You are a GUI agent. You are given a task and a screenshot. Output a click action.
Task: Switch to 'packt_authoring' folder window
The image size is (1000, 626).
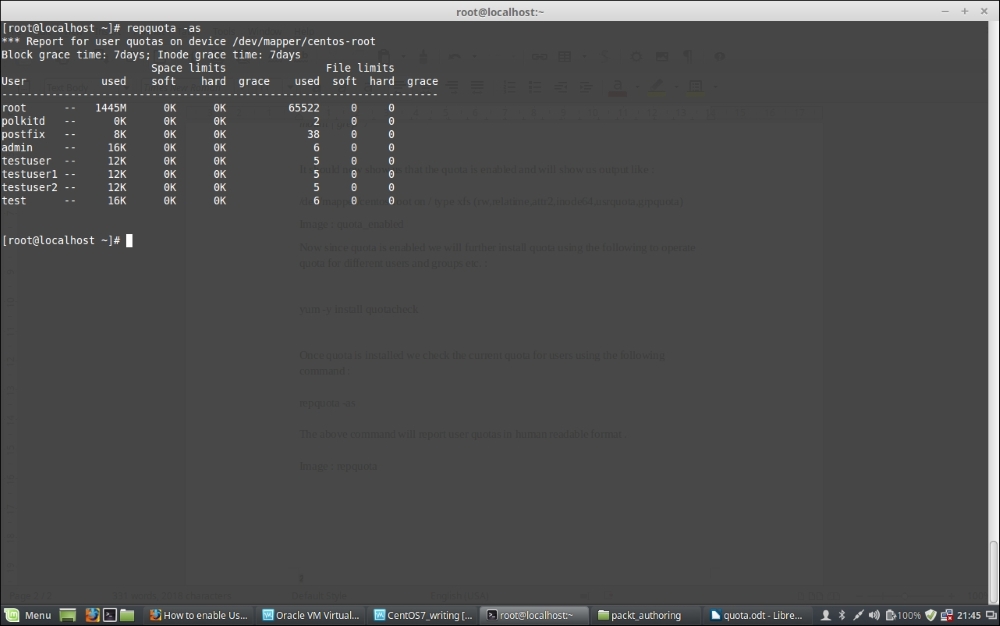pyautogui.click(x=646, y=615)
